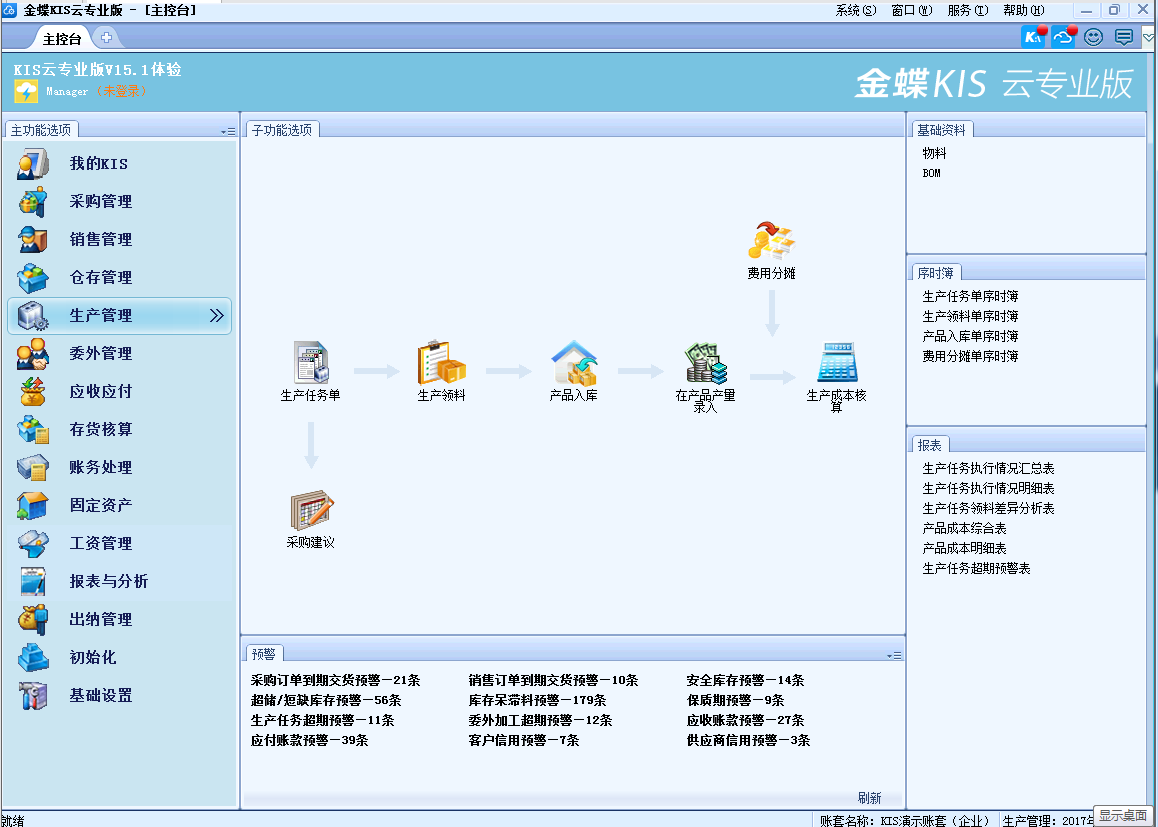Select the 固定资产 module icon
This screenshot has width=1158, height=827.
pos(33,506)
